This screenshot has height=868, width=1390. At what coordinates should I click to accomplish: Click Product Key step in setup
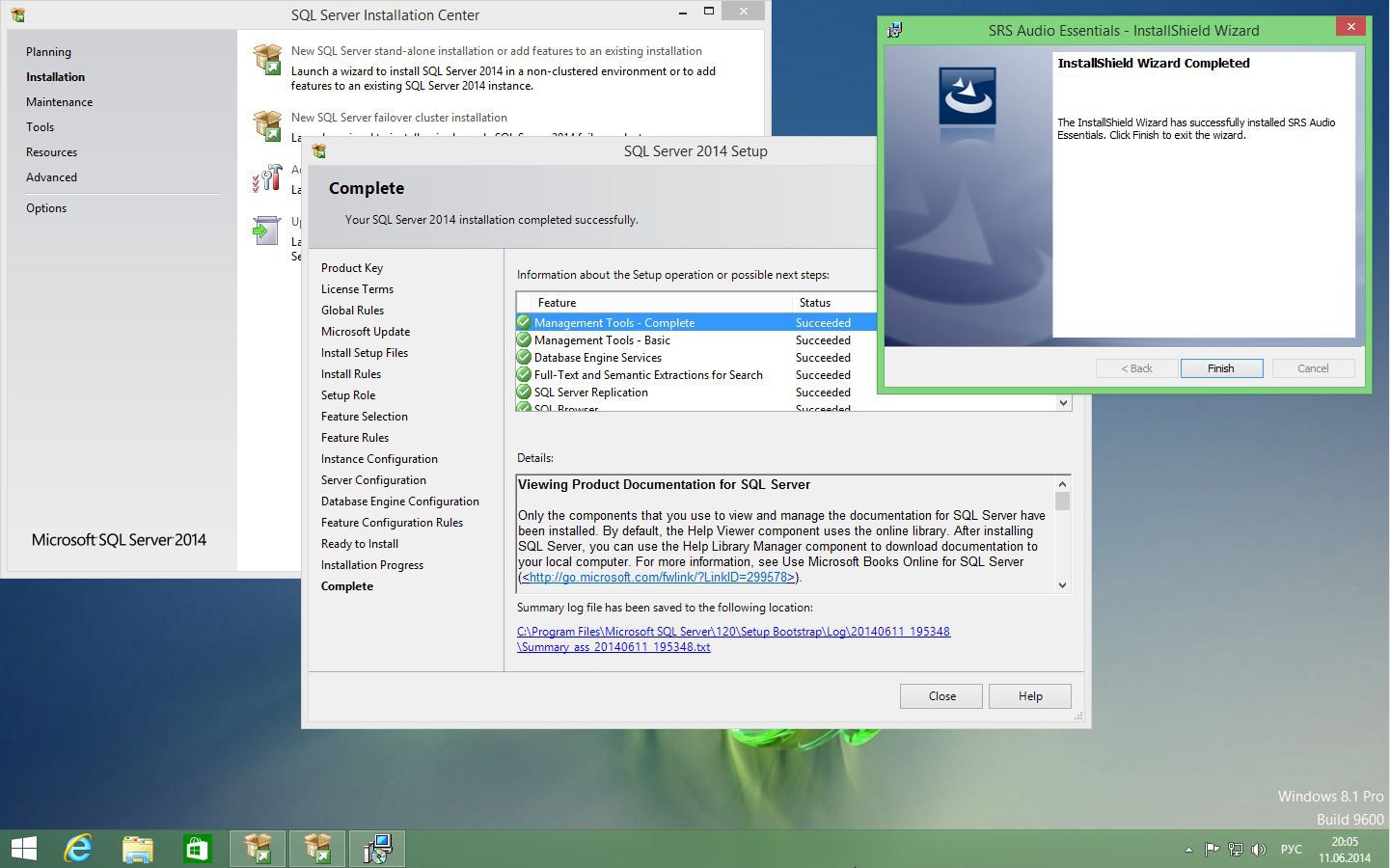coord(352,268)
